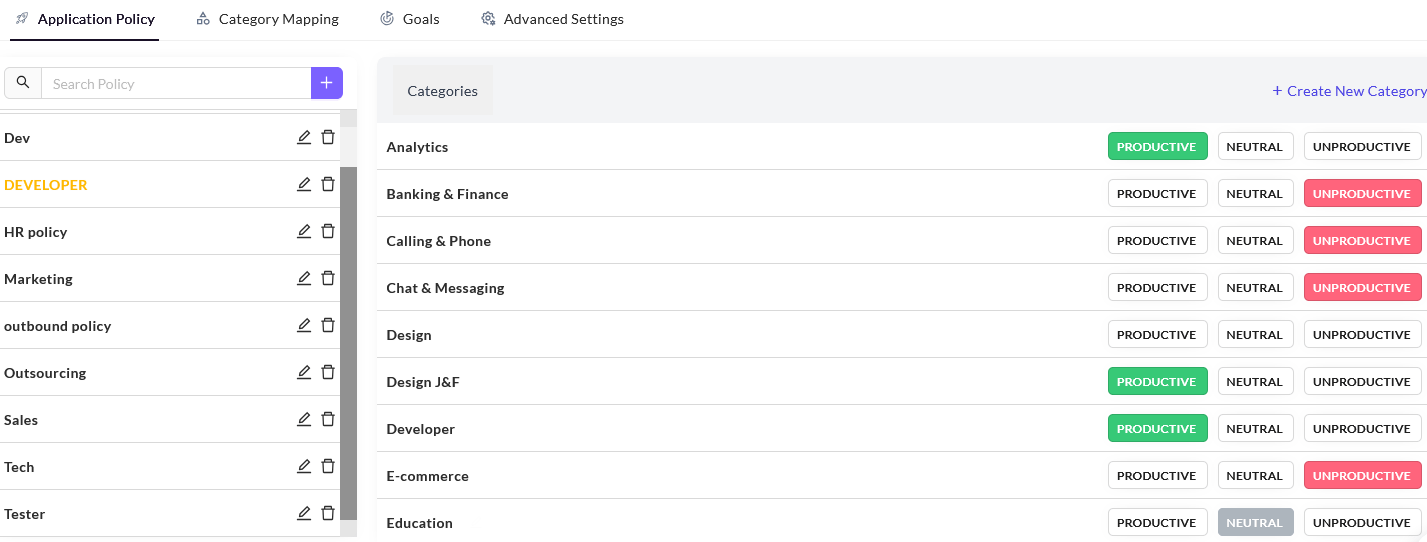Image resolution: width=1427 pixels, height=542 pixels.
Task: Delete the outbound policy
Action: point(328,325)
